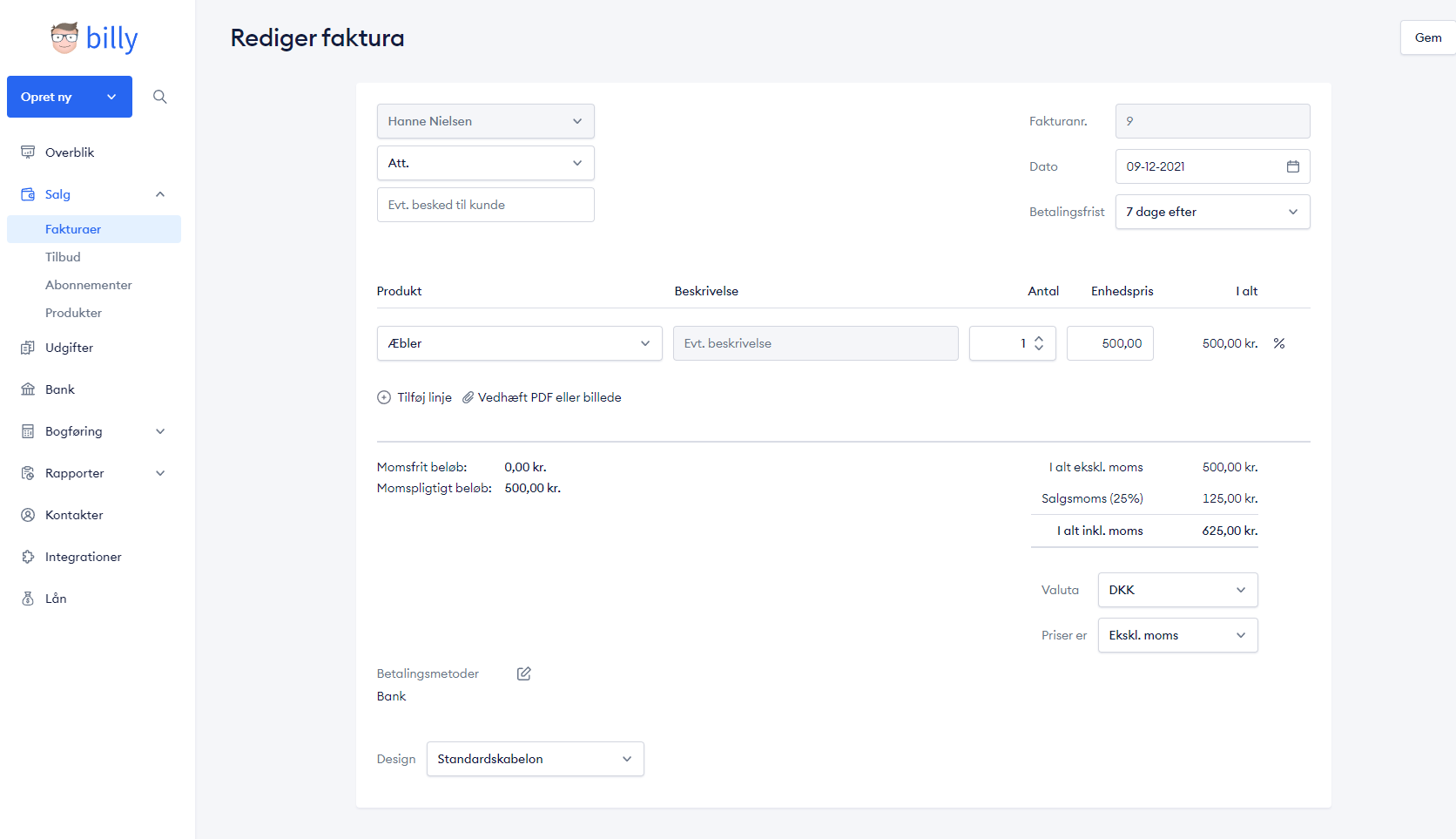Screen dimensions: 1456x839
Task: Click the Billy logo
Action: point(94,38)
